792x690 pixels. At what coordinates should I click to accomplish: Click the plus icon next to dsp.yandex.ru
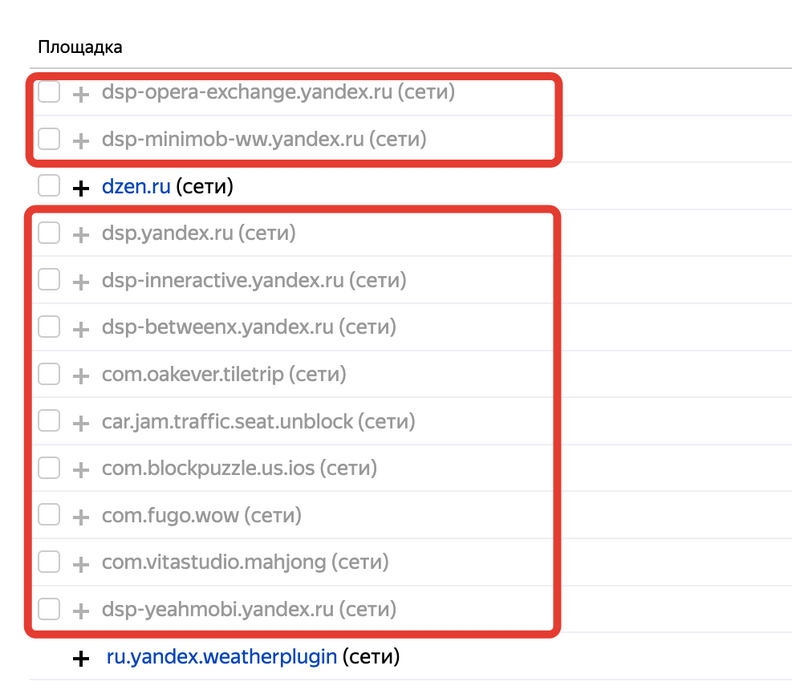tap(81, 234)
